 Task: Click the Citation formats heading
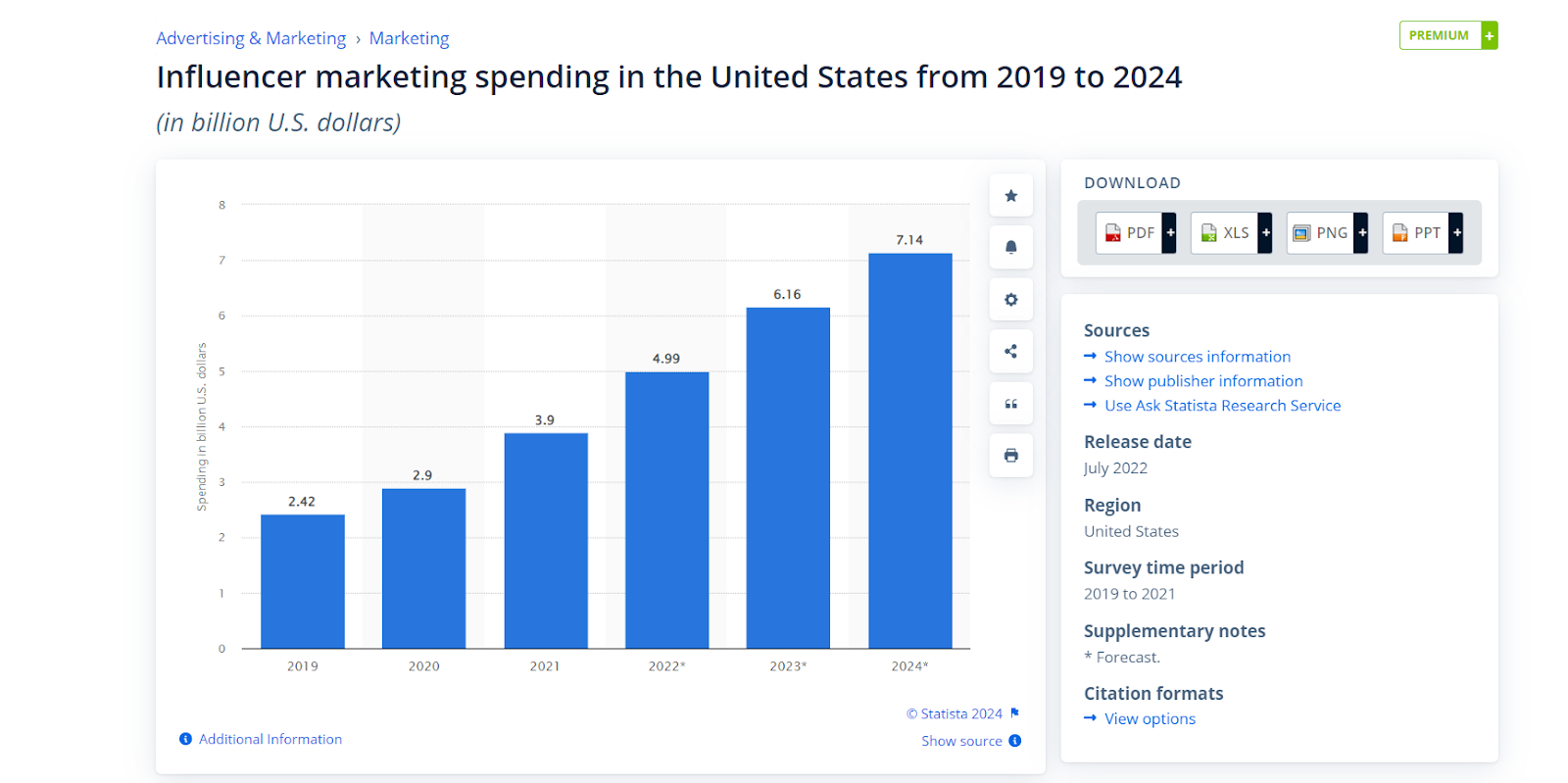(x=1153, y=694)
